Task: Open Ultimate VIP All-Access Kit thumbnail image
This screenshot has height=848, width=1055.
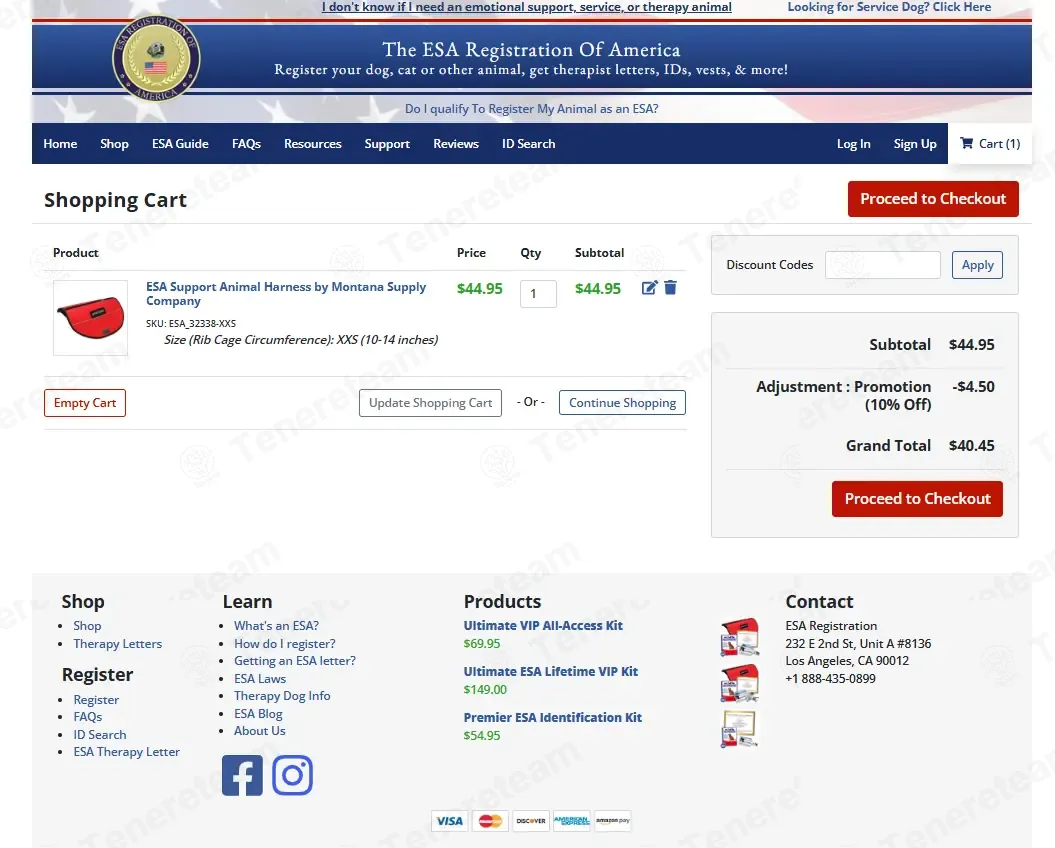Action: [739, 637]
